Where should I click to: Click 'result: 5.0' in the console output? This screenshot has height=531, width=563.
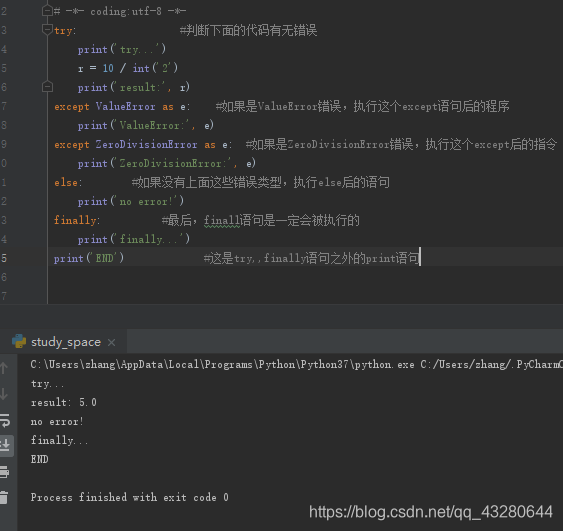tap(64, 402)
